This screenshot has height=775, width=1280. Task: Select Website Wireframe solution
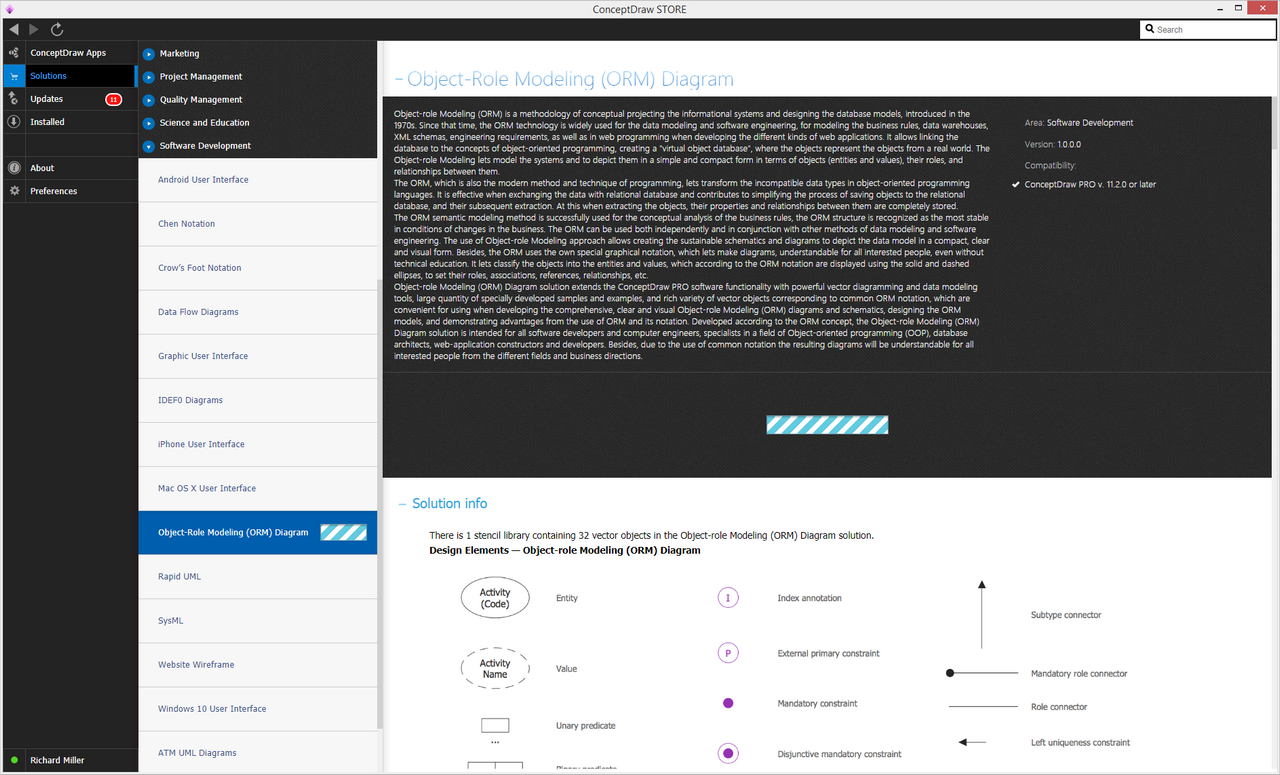coord(258,665)
